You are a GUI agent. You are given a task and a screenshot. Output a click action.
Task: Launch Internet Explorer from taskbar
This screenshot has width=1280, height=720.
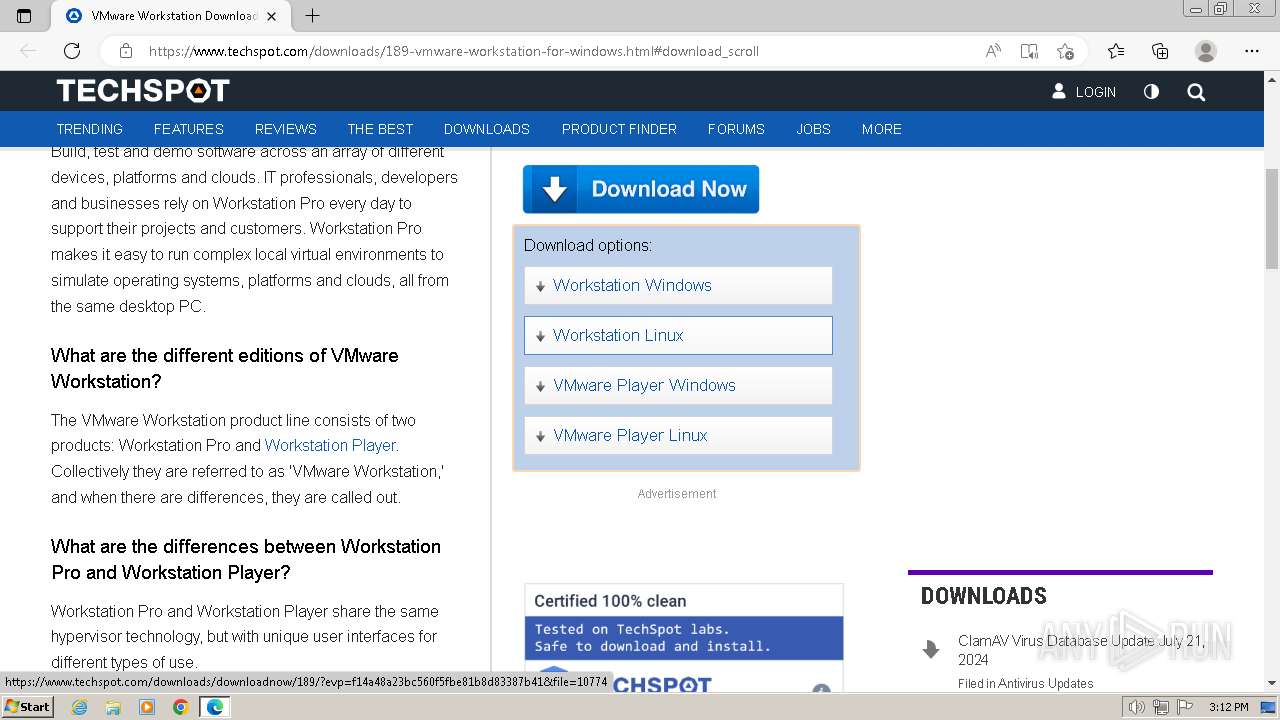coord(79,707)
